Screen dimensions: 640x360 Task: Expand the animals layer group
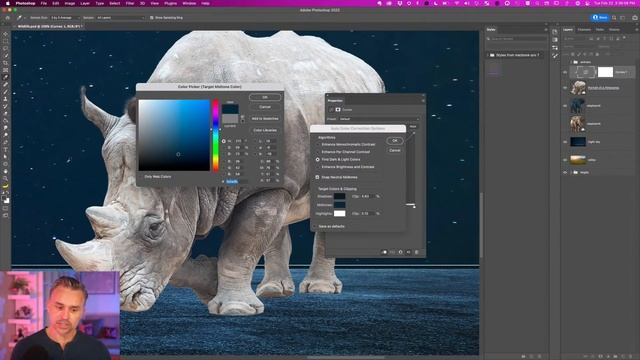(x=571, y=62)
